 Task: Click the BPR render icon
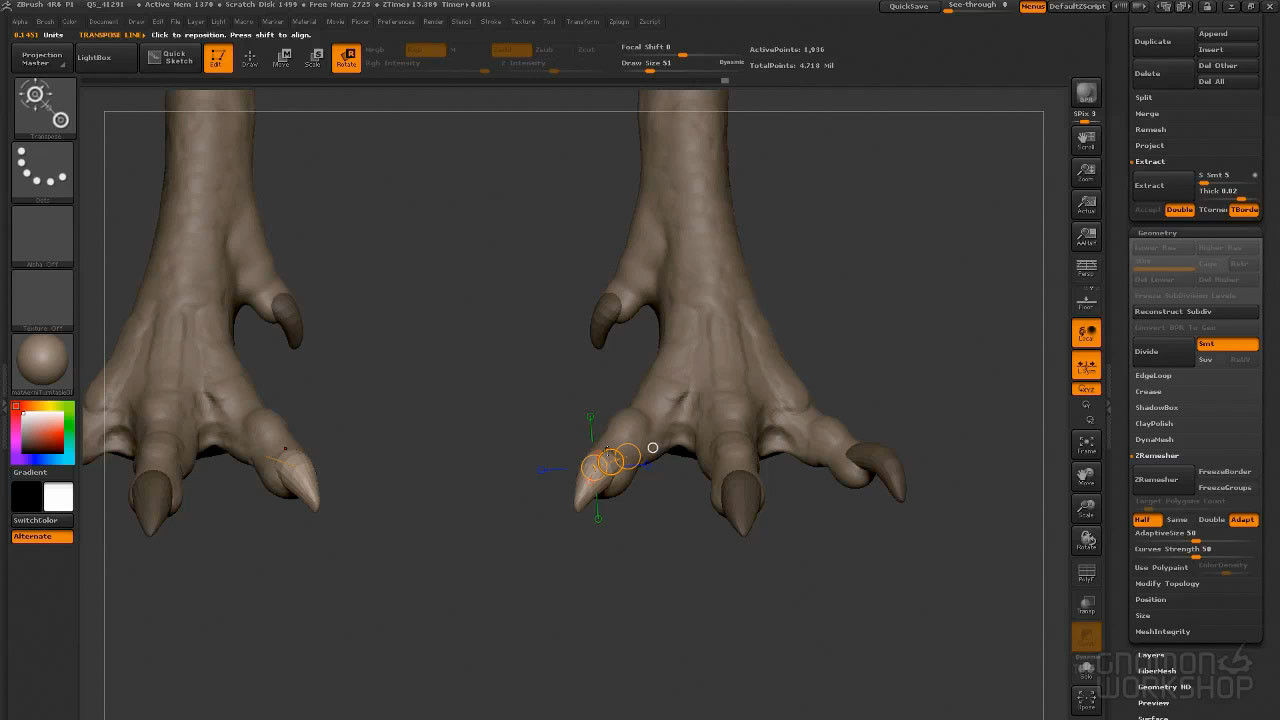point(1086,93)
